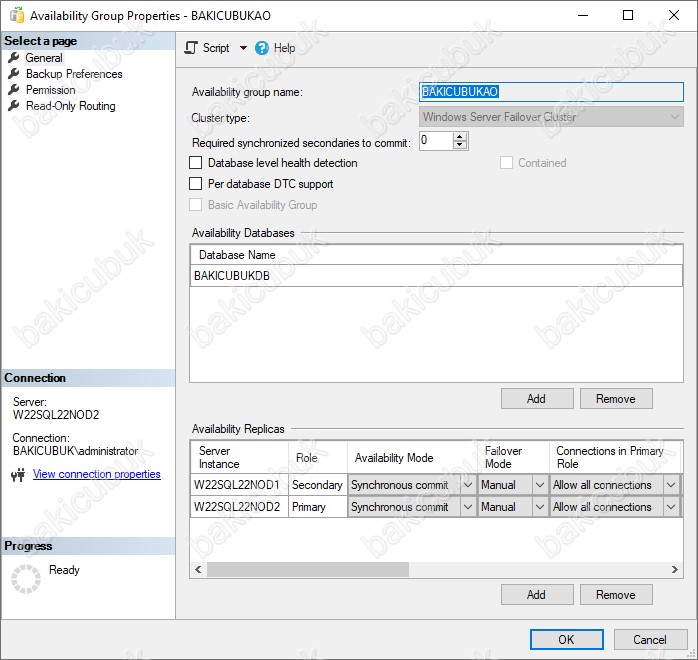The width and height of the screenshot is (698, 660).
Task: Open Failover Mode dropdown for W22SQL22NOD1
Action: [540, 485]
